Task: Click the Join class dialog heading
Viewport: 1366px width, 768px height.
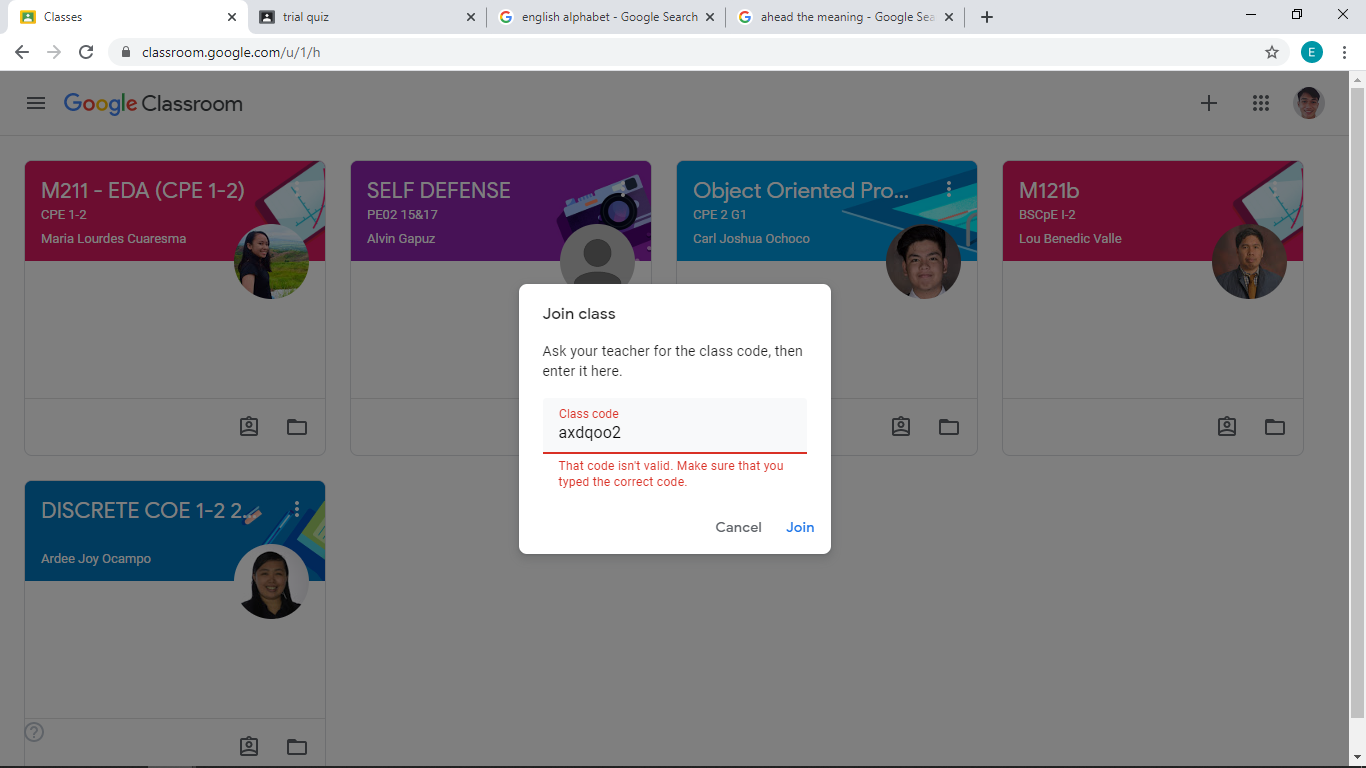Action: point(579,314)
